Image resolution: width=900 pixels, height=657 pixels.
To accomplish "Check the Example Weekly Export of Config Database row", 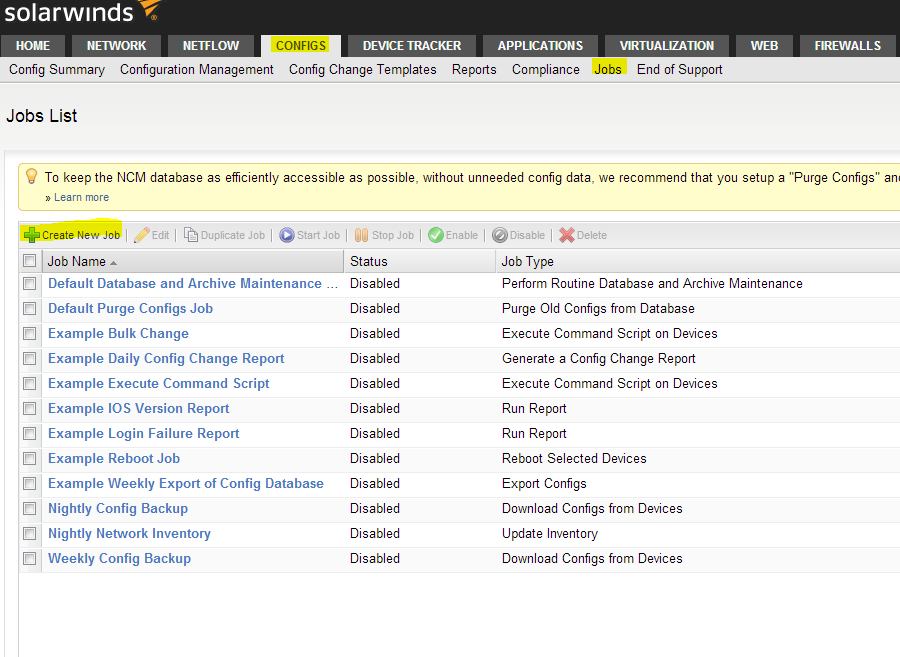I will tap(29, 484).
